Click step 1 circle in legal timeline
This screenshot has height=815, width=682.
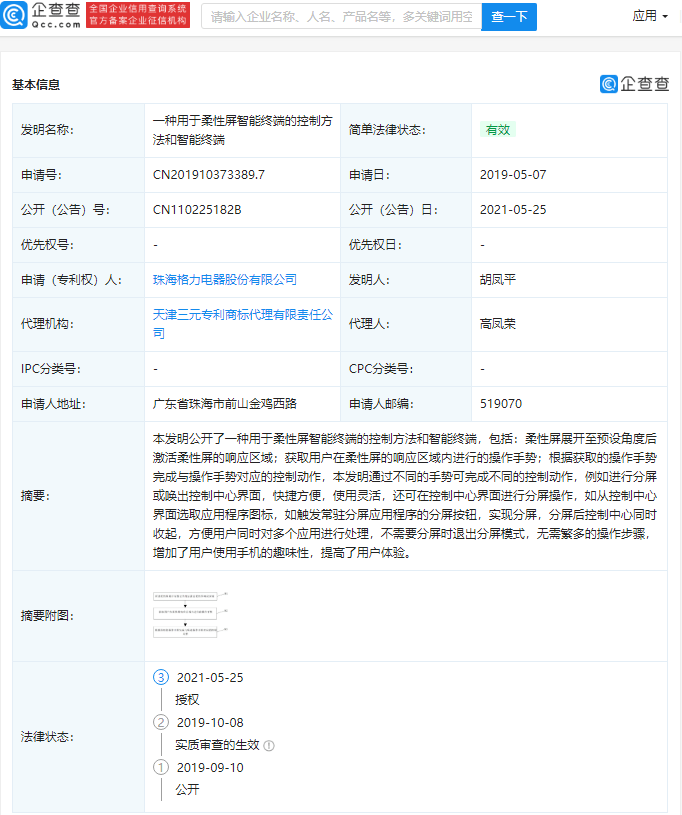[x=161, y=767]
